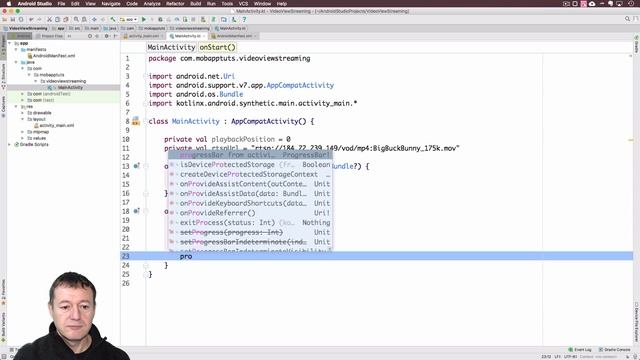The image size is (640, 360).
Task: Click override gutter icon on line 13
Action: [x=137, y=166]
